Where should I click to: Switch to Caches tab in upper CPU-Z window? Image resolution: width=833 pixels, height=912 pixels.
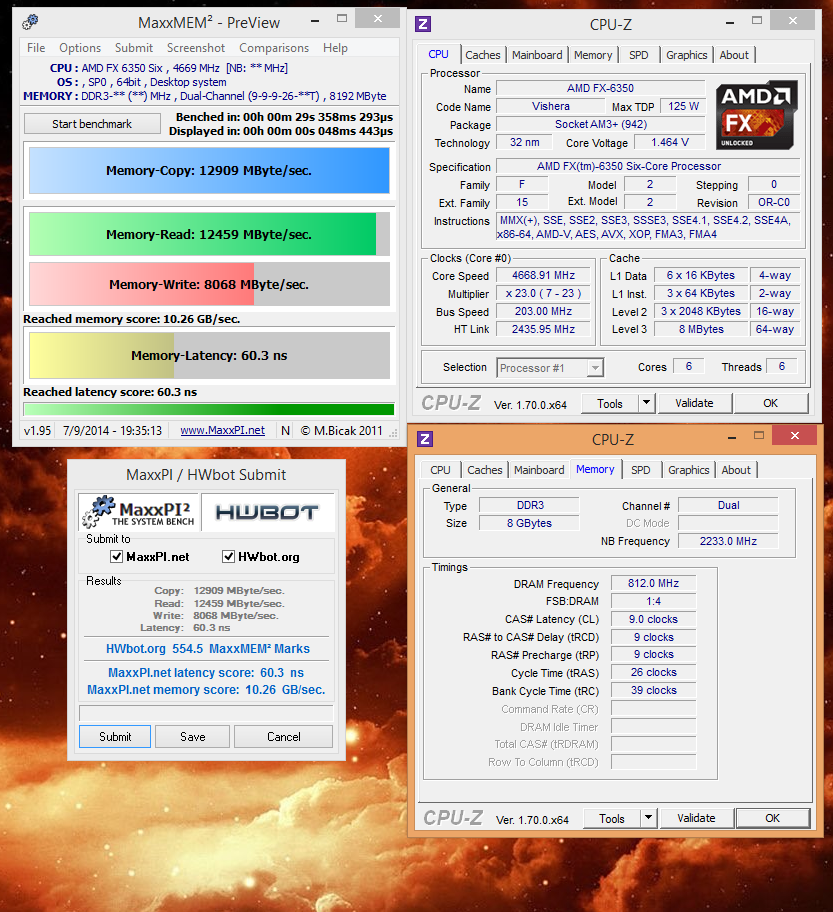[x=483, y=55]
